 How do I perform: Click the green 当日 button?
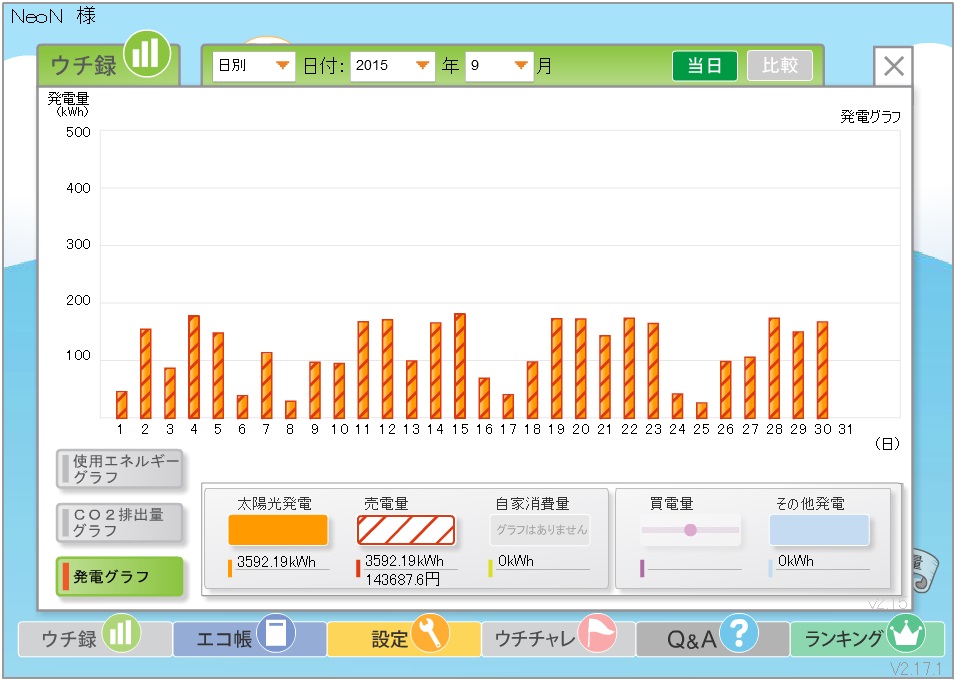pos(705,65)
